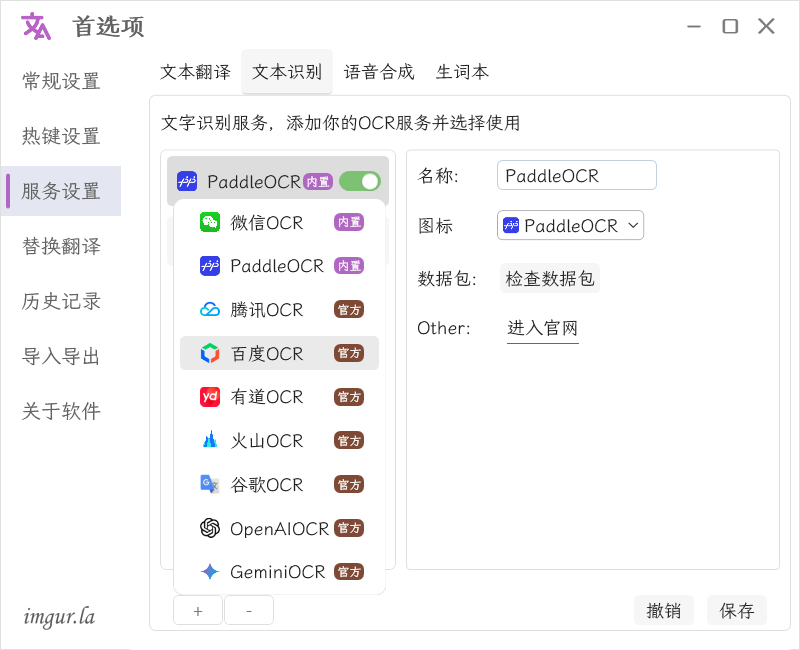Choose 百度OCR in the list

click(x=280, y=353)
